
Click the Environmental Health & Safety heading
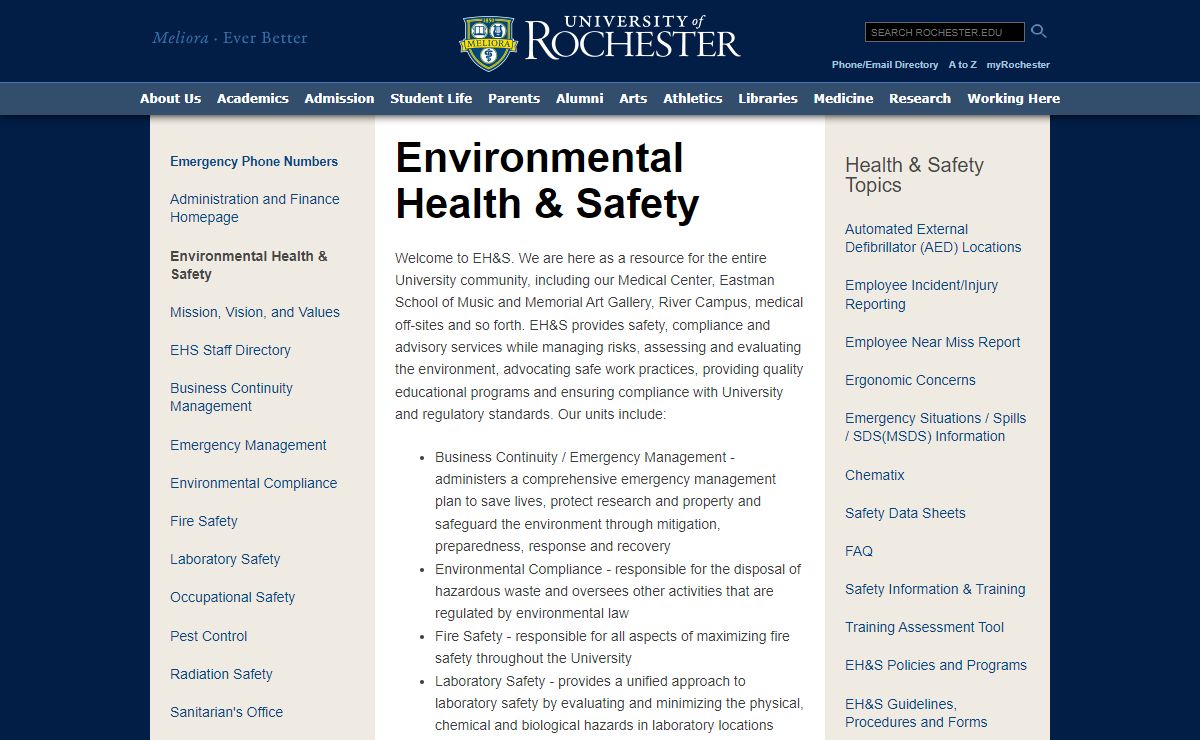[547, 181]
